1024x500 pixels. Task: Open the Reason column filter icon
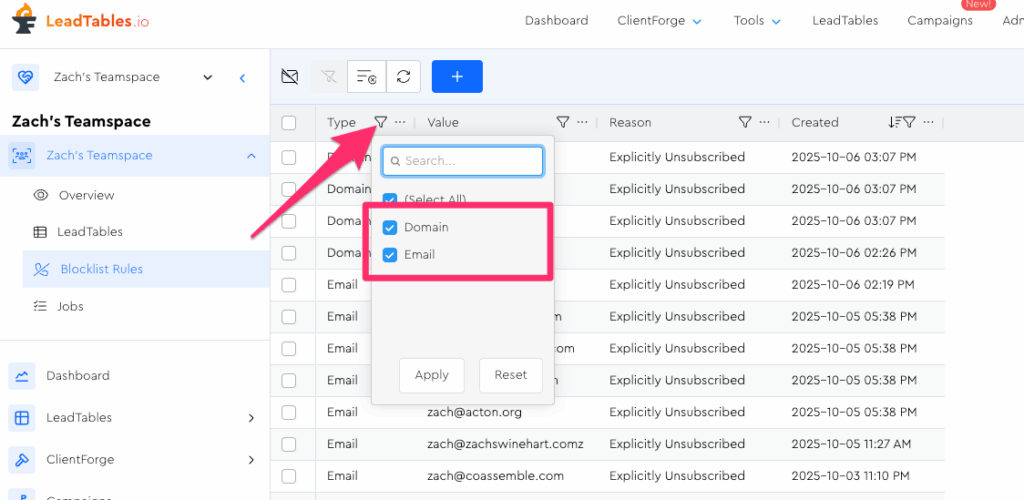click(x=745, y=122)
